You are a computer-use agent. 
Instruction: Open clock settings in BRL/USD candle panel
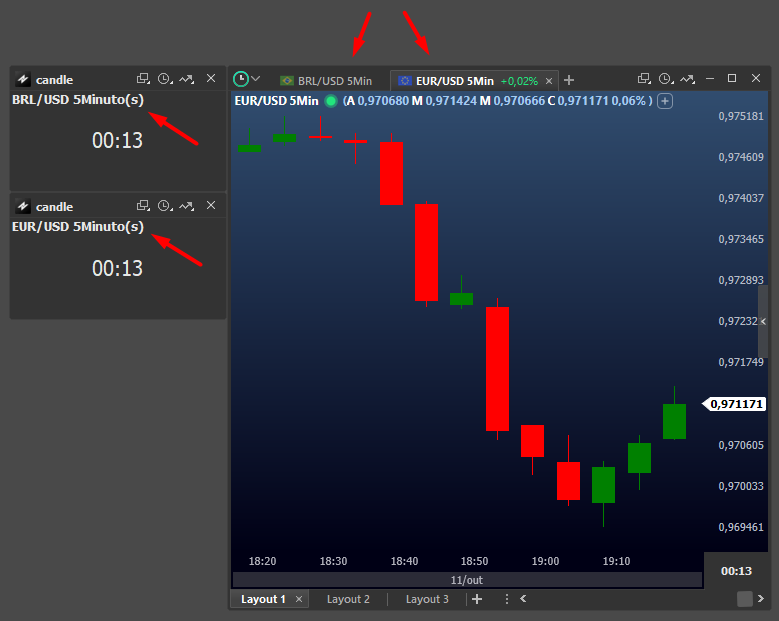(x=165, y=79)
